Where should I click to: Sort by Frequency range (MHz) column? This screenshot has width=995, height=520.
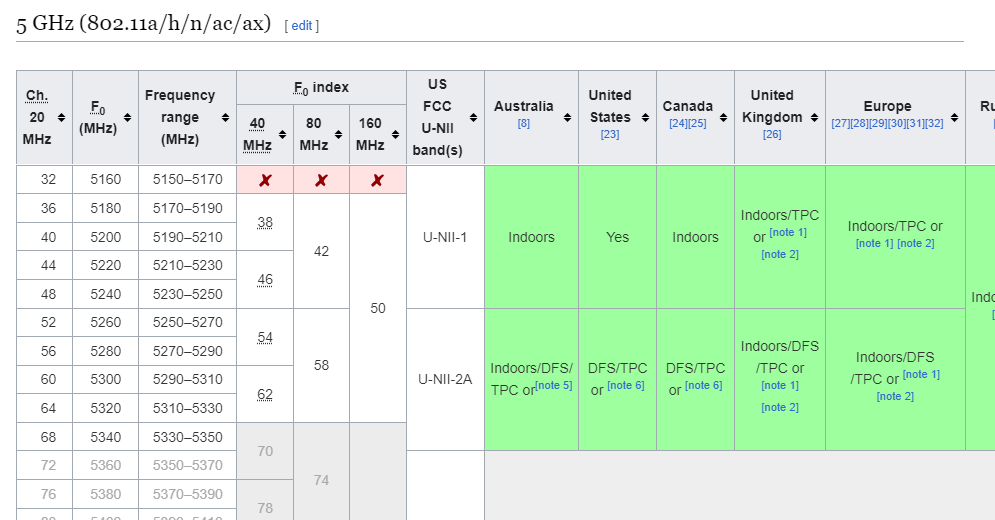click(x=226, y=118)
